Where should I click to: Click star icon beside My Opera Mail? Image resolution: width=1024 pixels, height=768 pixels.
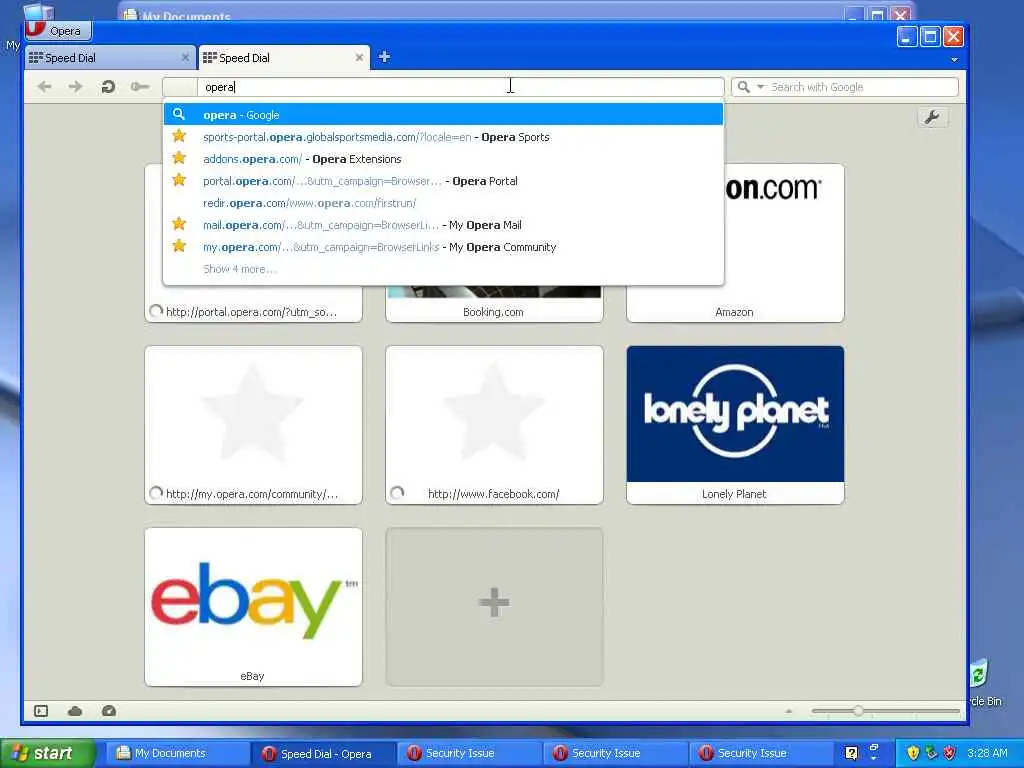click(x=179, y=224)
